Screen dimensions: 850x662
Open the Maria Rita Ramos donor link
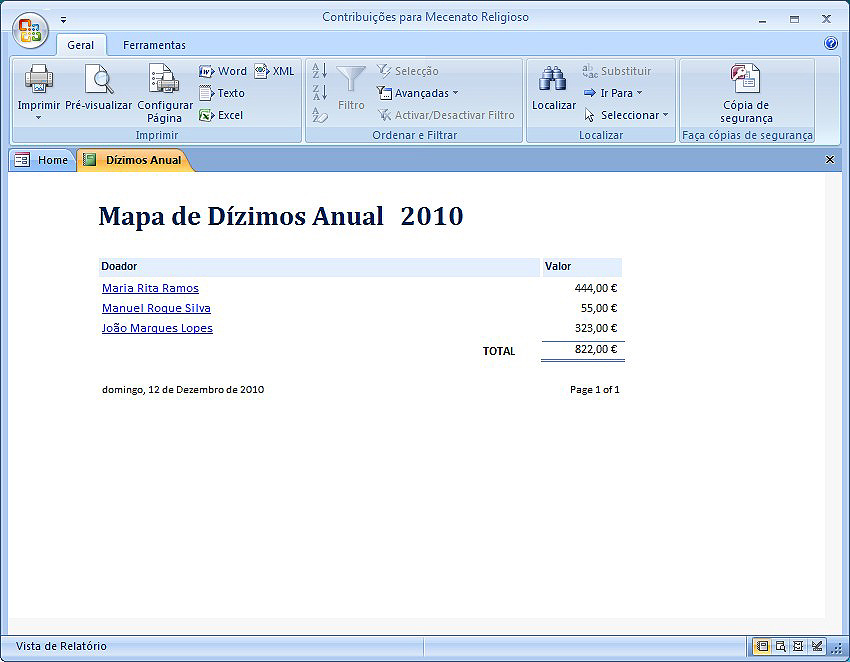click(x=150, y=288)
